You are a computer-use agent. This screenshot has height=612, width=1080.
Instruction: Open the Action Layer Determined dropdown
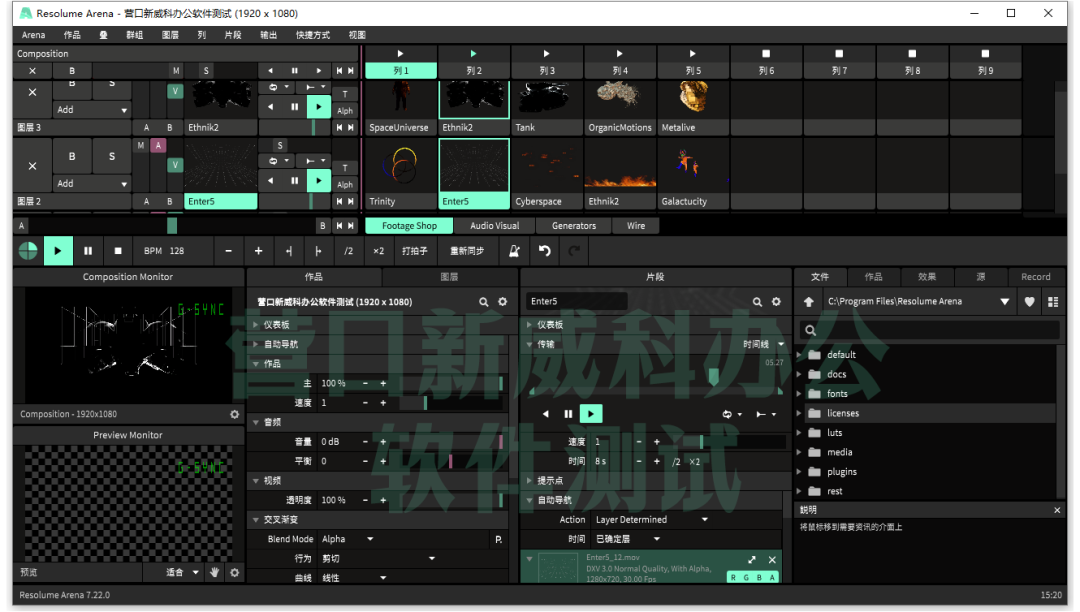pyautogui.click(x=650, y=520)
